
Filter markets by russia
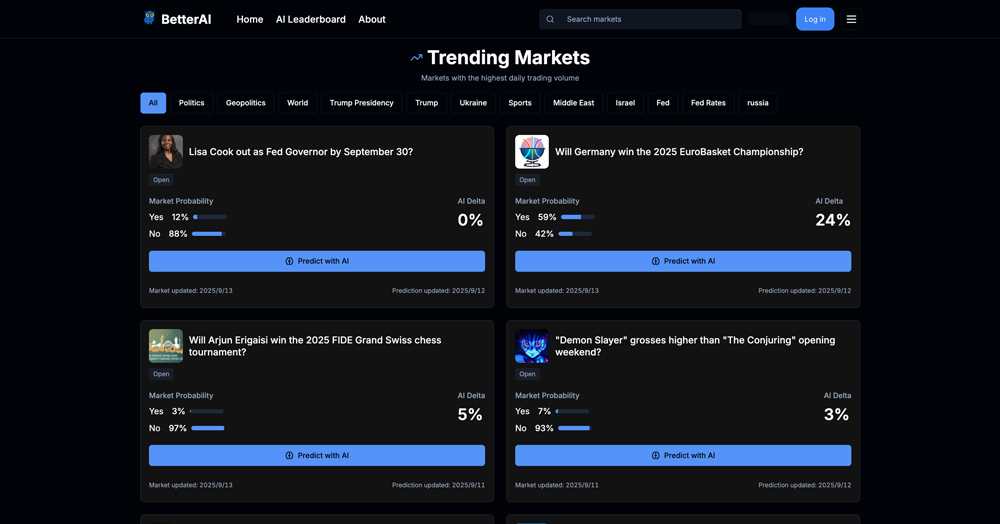(758, 103)
